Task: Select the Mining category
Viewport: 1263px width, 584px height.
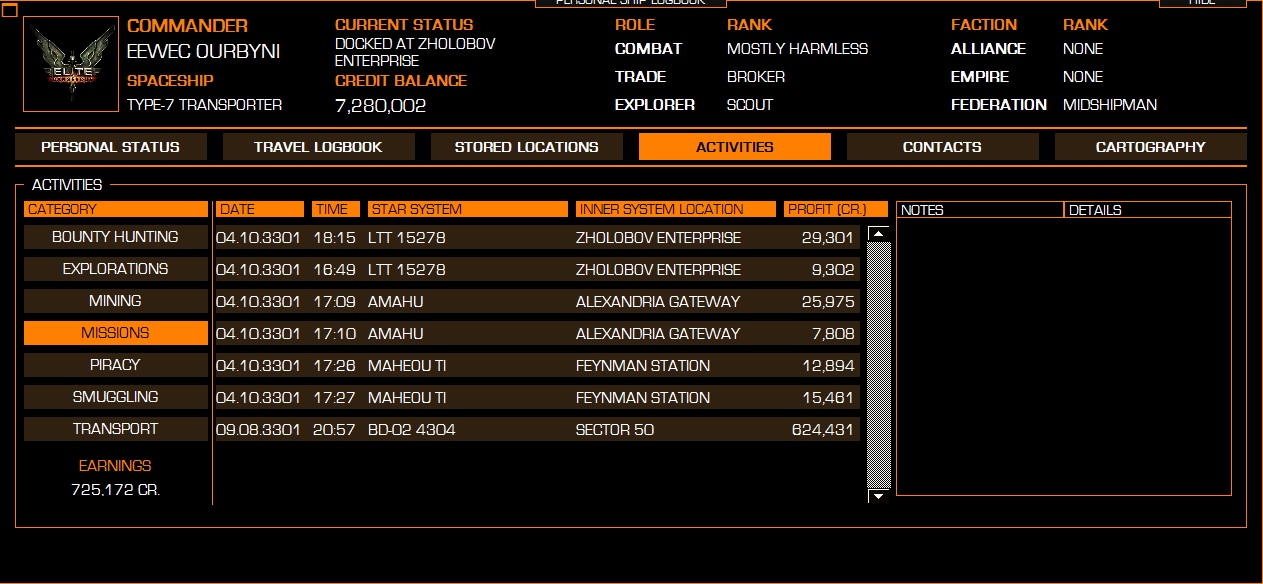Action: (116, 301)
